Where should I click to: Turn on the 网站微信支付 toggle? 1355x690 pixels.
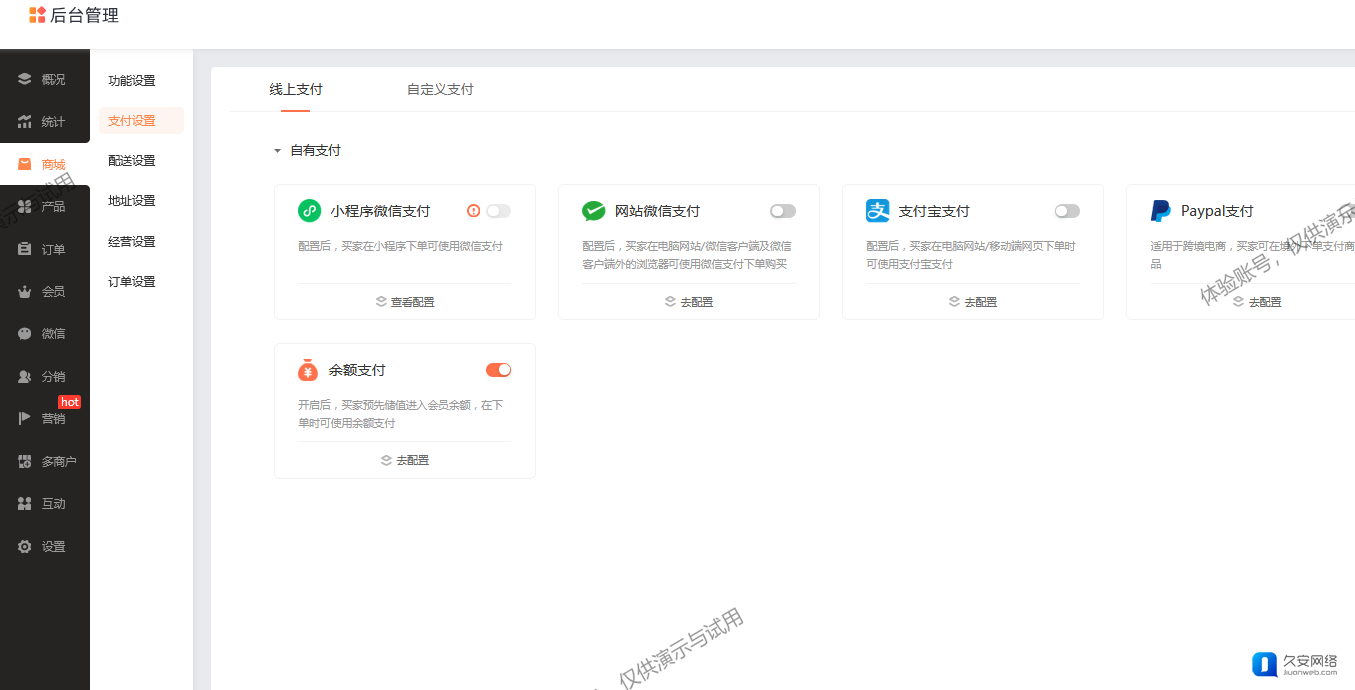(x=782, y=211)
